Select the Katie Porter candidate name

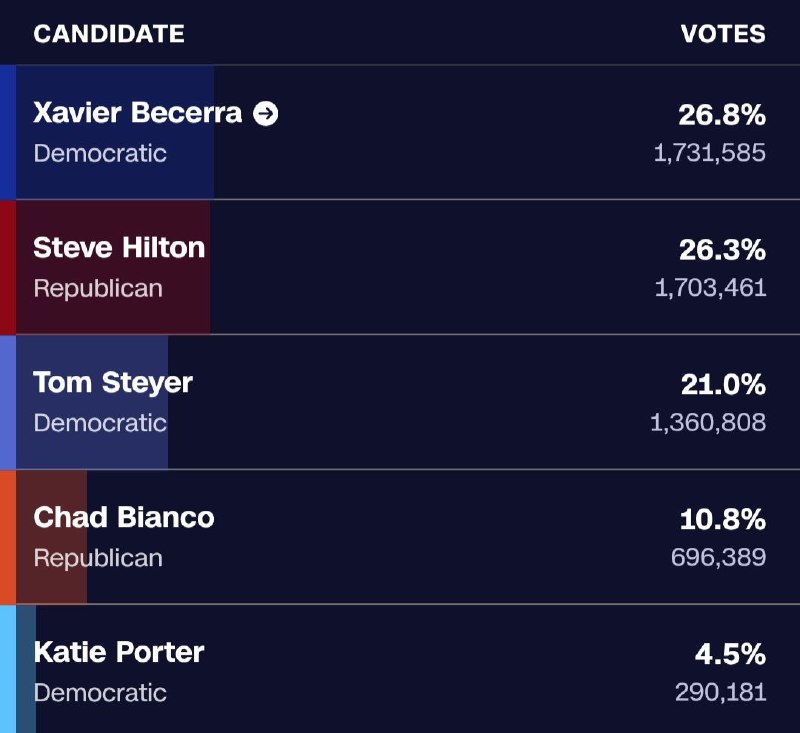119,652
